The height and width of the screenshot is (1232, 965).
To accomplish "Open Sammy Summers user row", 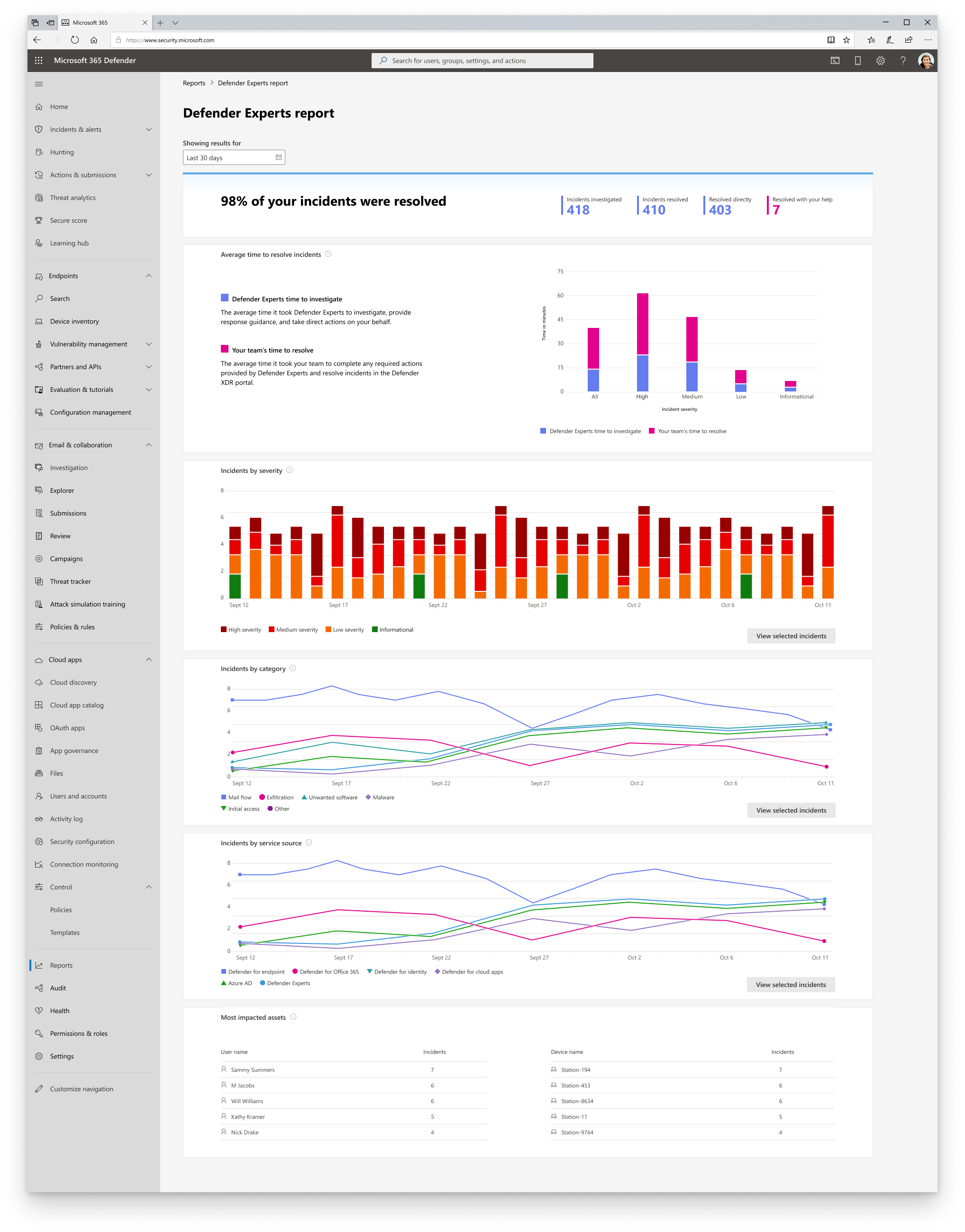I will (x=353, y=1069).
